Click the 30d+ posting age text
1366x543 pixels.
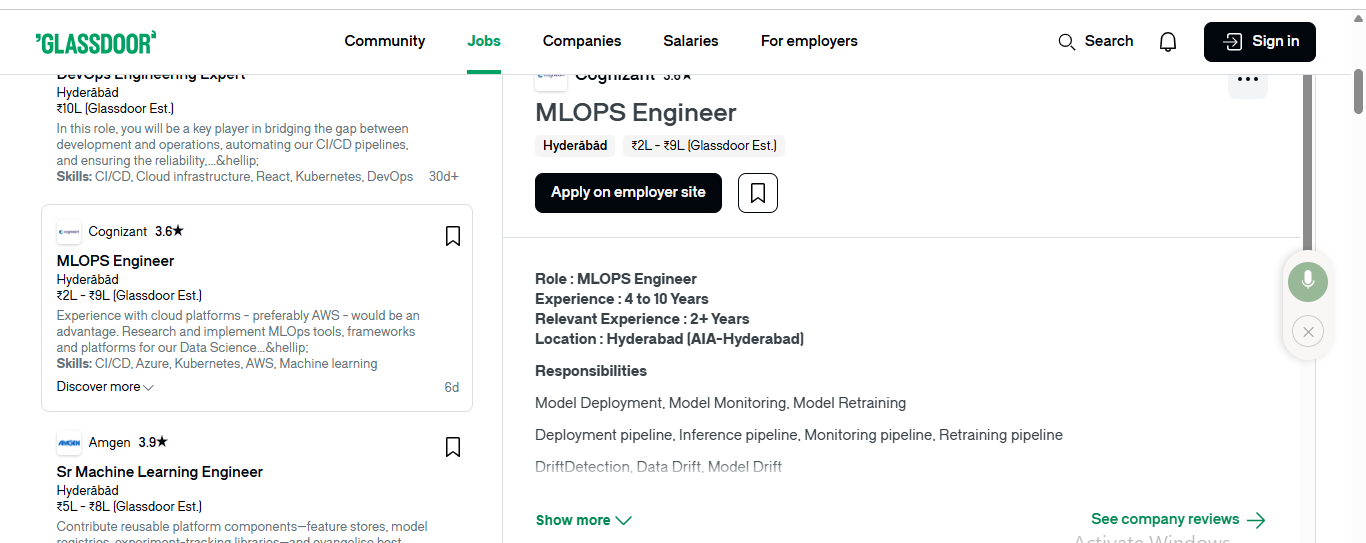coord(444,177)
